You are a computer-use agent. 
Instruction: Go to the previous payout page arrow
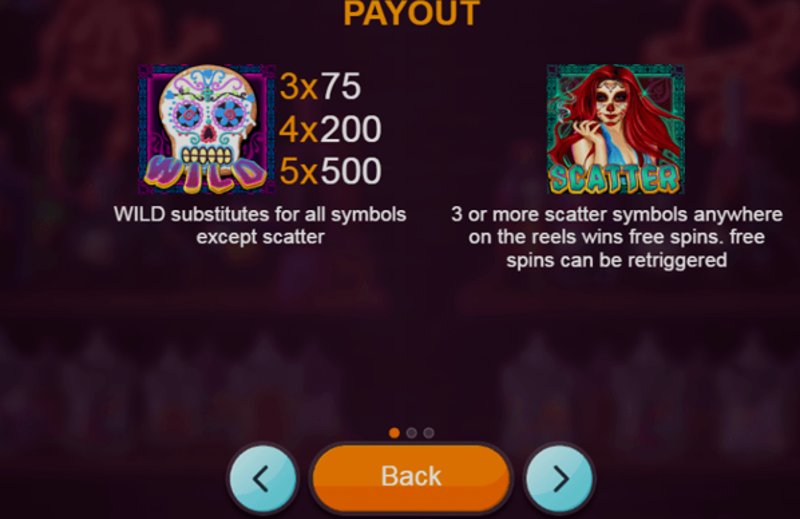tap(263, 479)
